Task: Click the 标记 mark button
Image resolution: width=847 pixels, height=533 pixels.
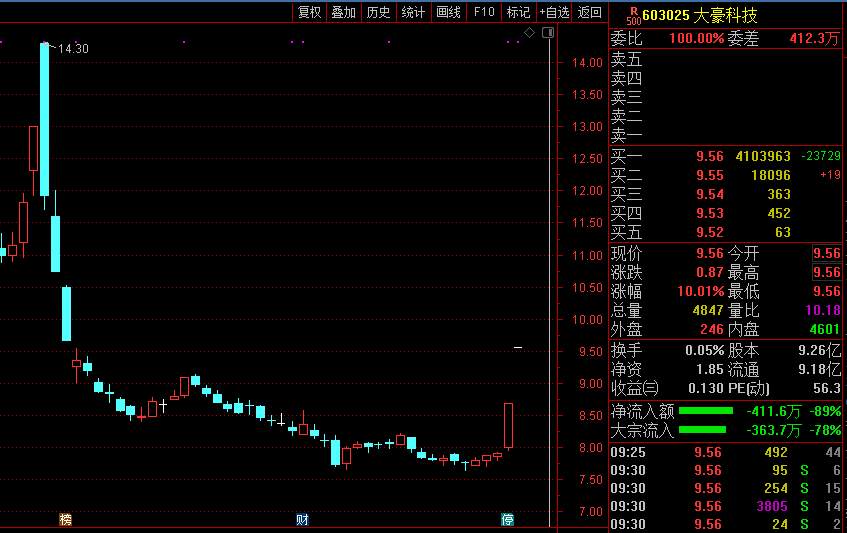Action: (x=519, y=12)
